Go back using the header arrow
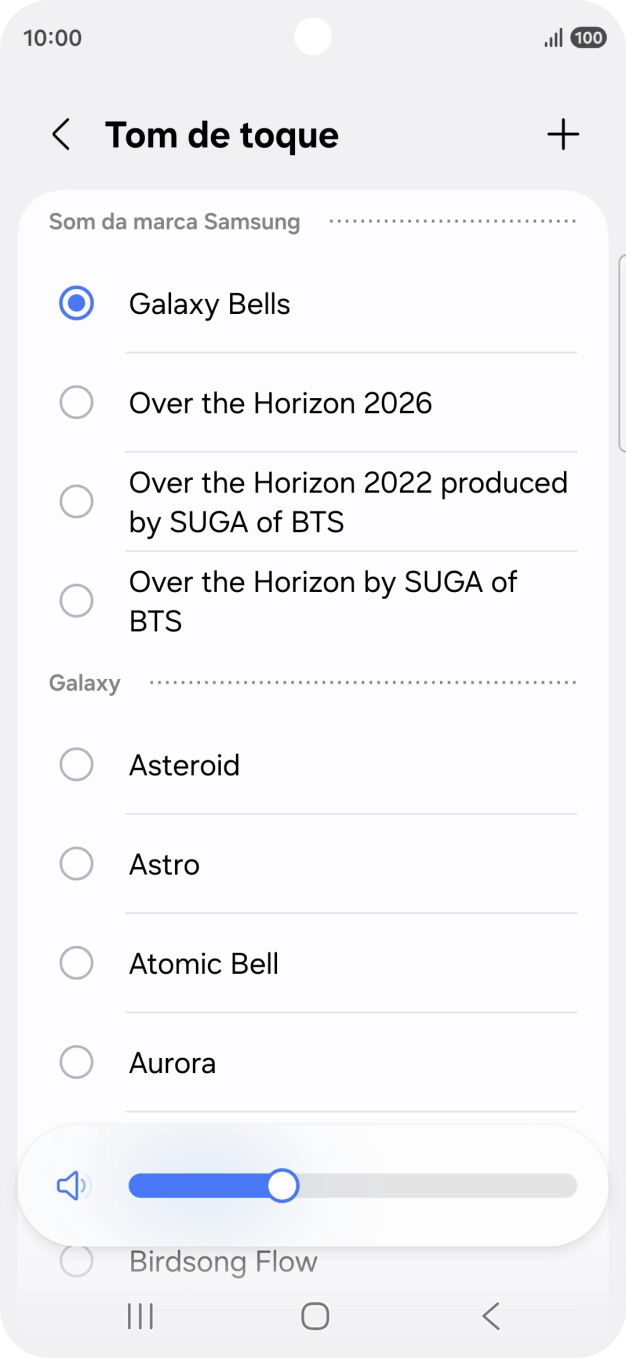 61,135
